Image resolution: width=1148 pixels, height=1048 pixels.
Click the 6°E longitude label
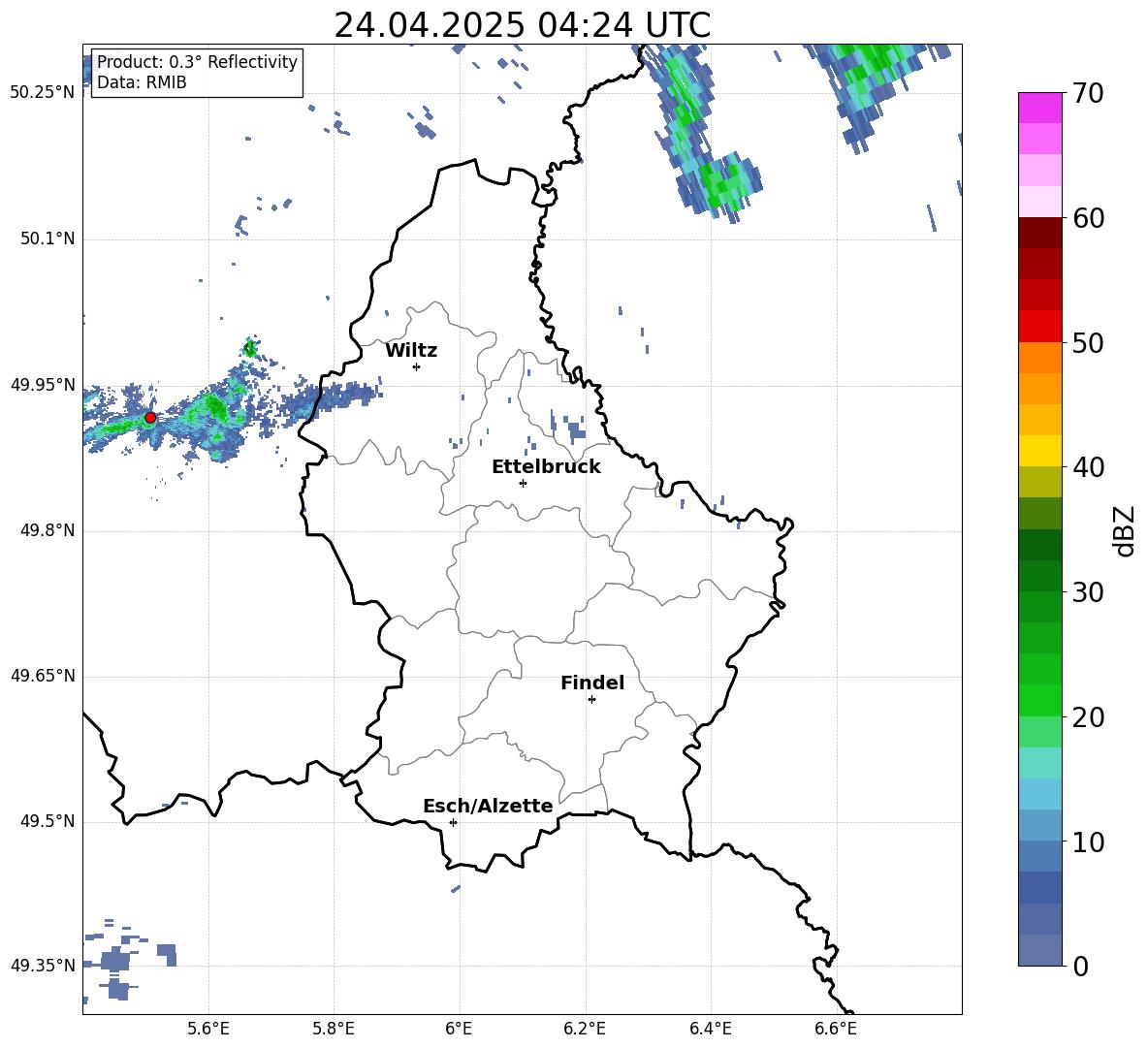(x=459, y=1029)
